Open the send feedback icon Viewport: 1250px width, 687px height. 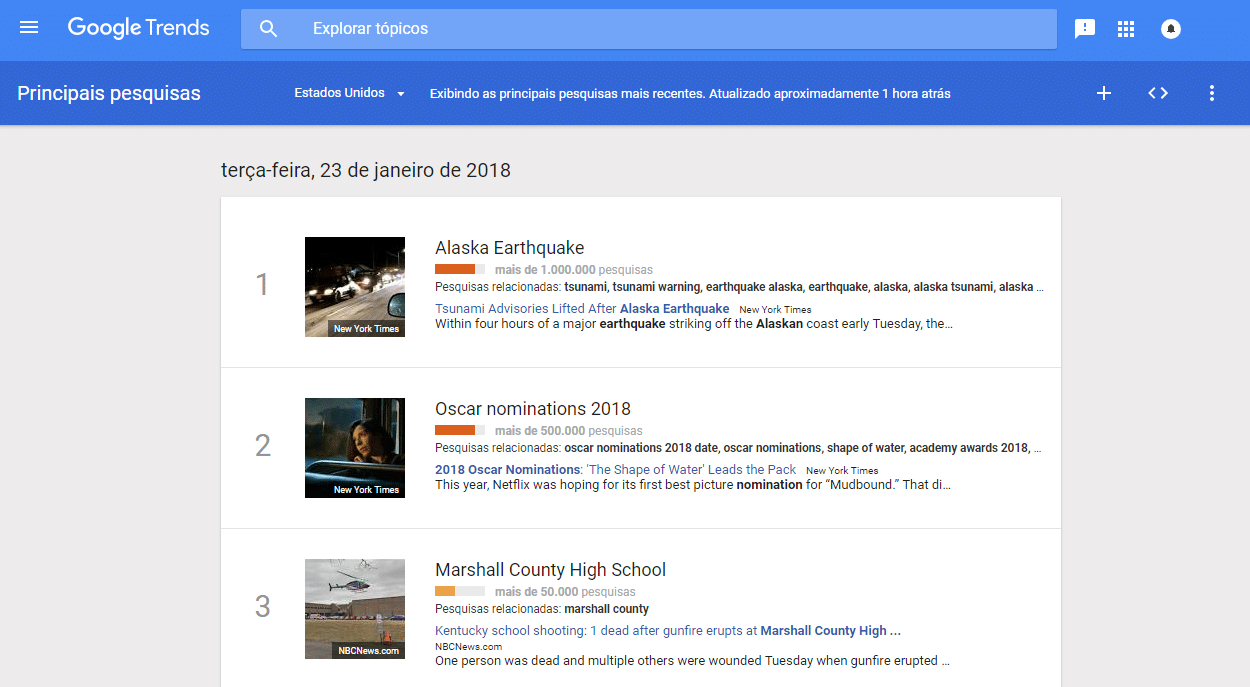click(1084, 29)
